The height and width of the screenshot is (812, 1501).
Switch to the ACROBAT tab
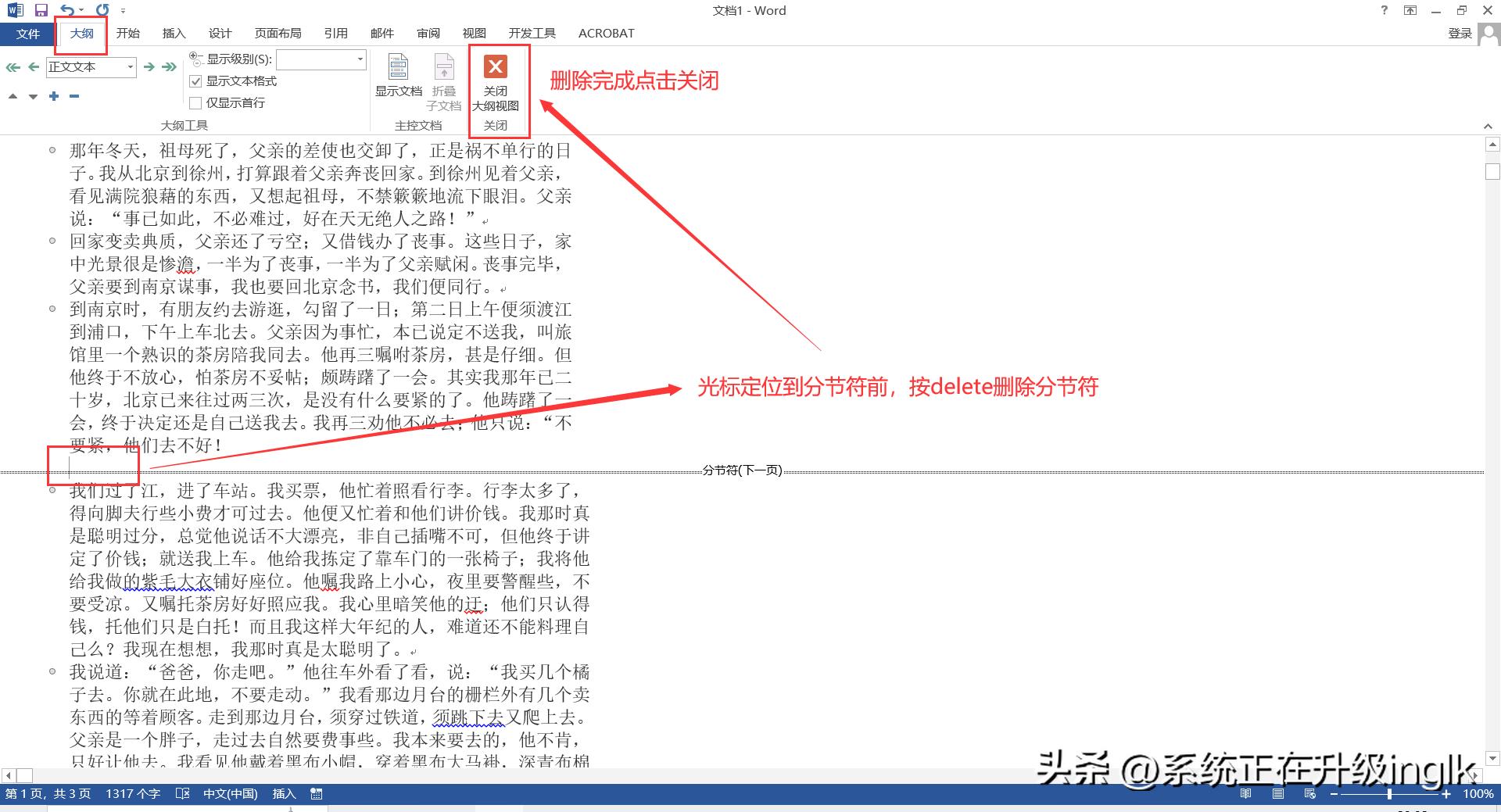606,34
